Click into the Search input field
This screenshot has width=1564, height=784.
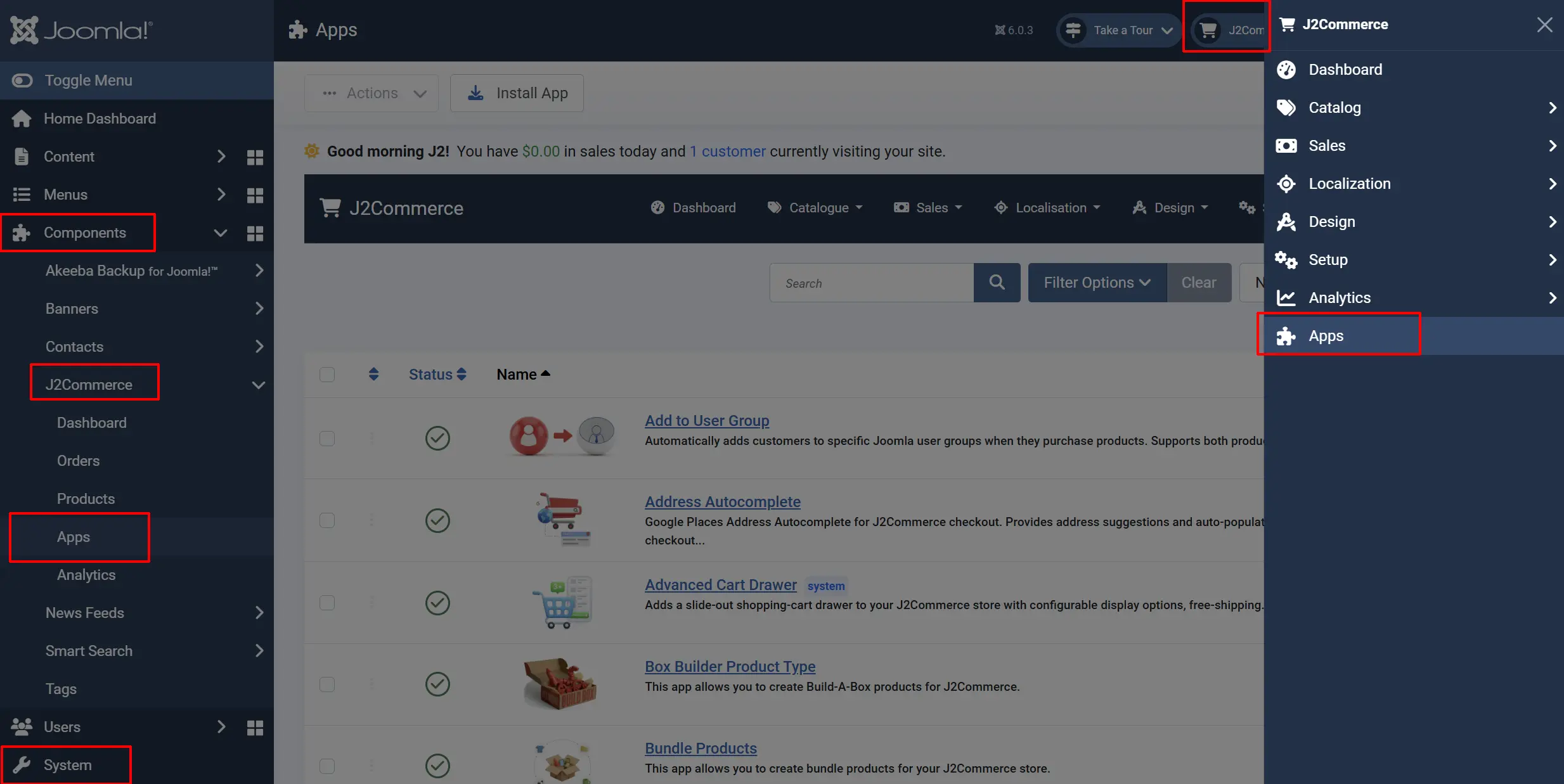(872, 283)
